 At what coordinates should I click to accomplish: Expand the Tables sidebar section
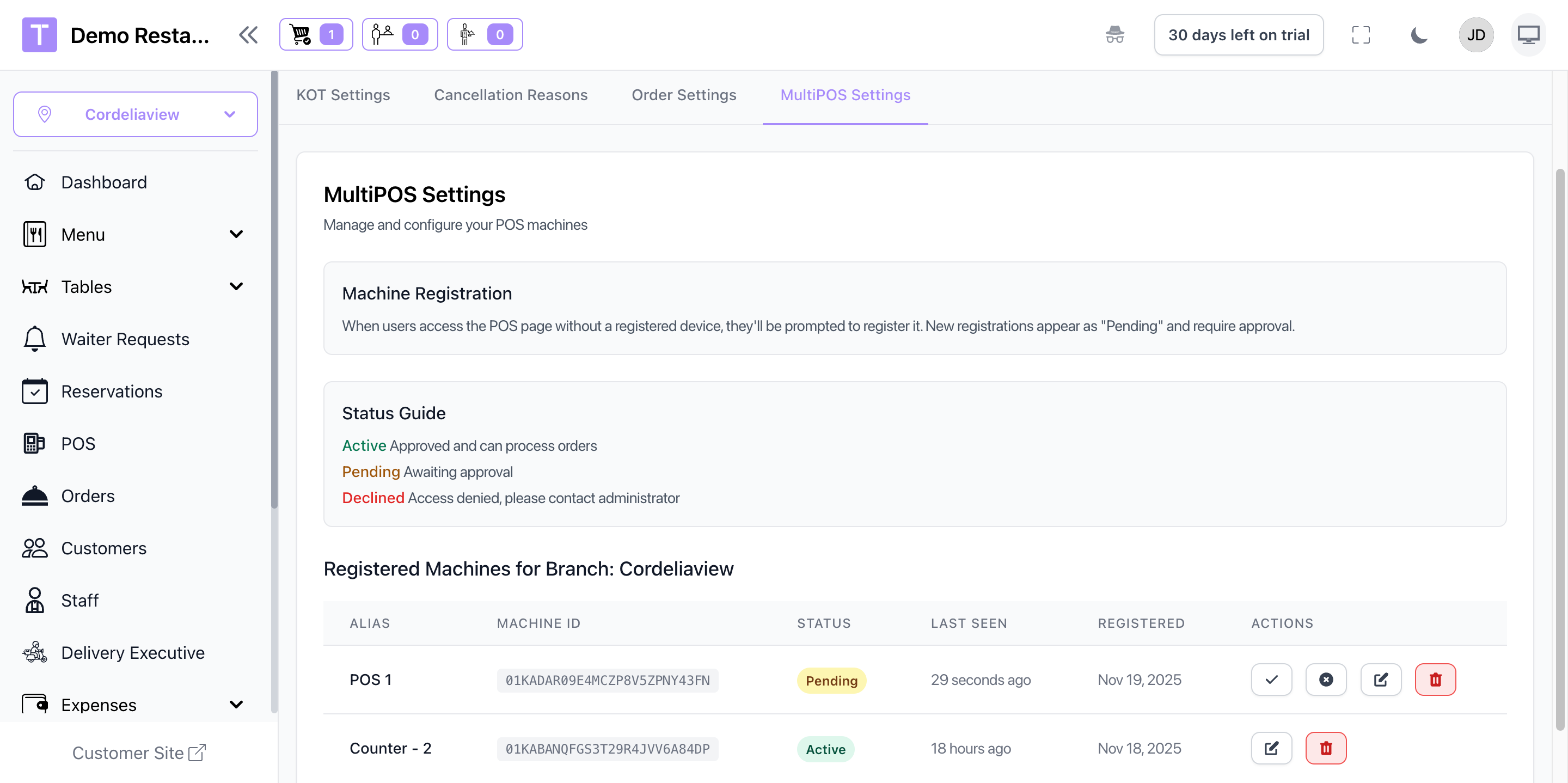pos(236,287)
